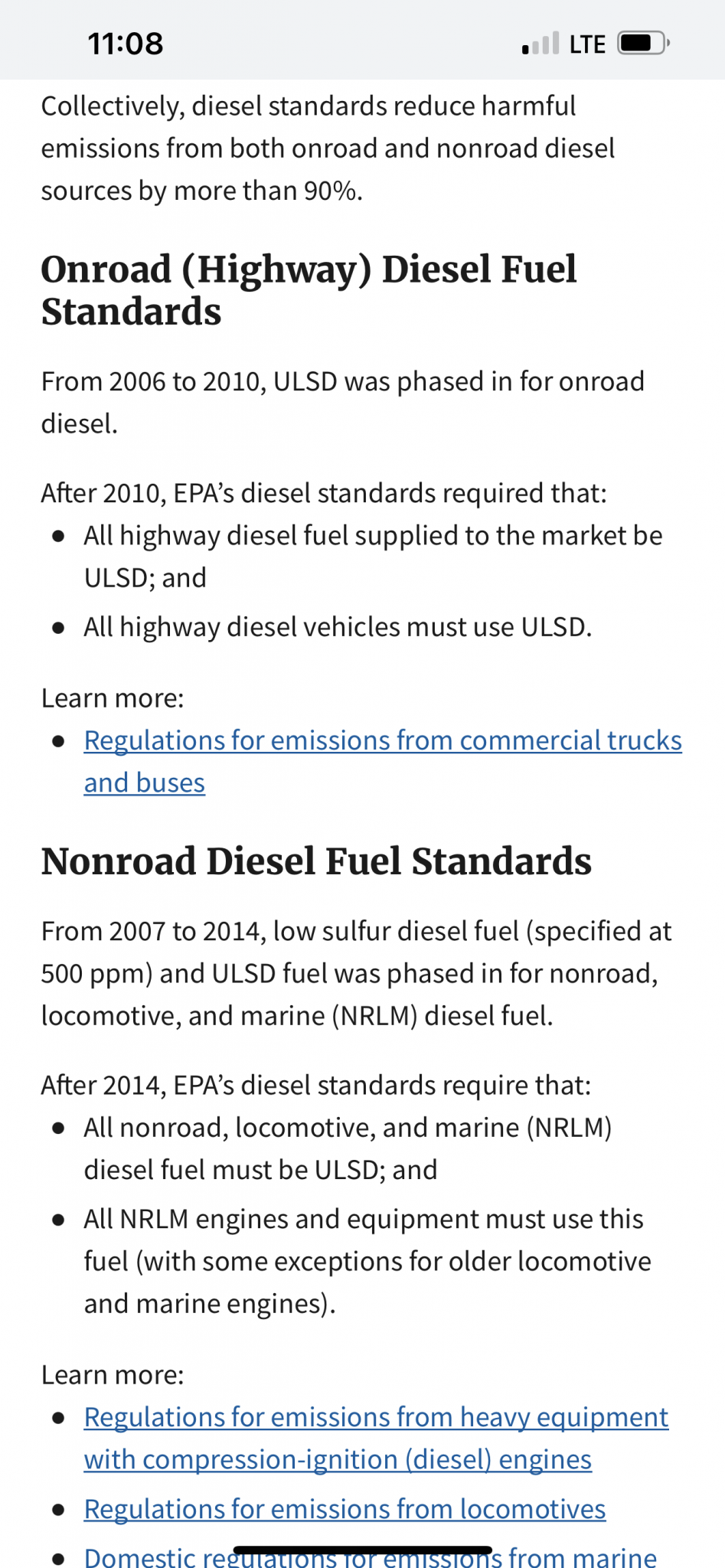Tap the Nonroad Diesel Fuel Standards heading
This screenshot has width=725, height=1568.
pyautogui.click(x=316, y=861)
